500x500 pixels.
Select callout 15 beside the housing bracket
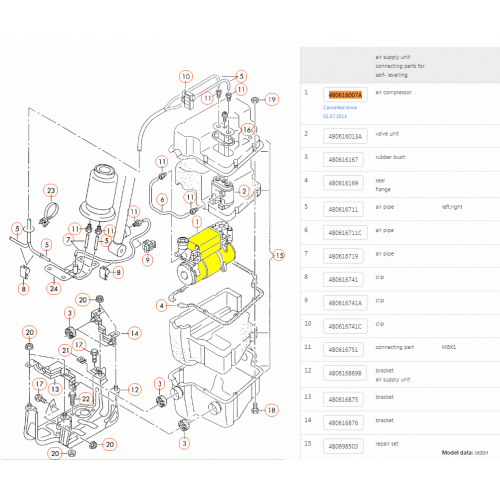pyautogui.click(x=279, y=256)
